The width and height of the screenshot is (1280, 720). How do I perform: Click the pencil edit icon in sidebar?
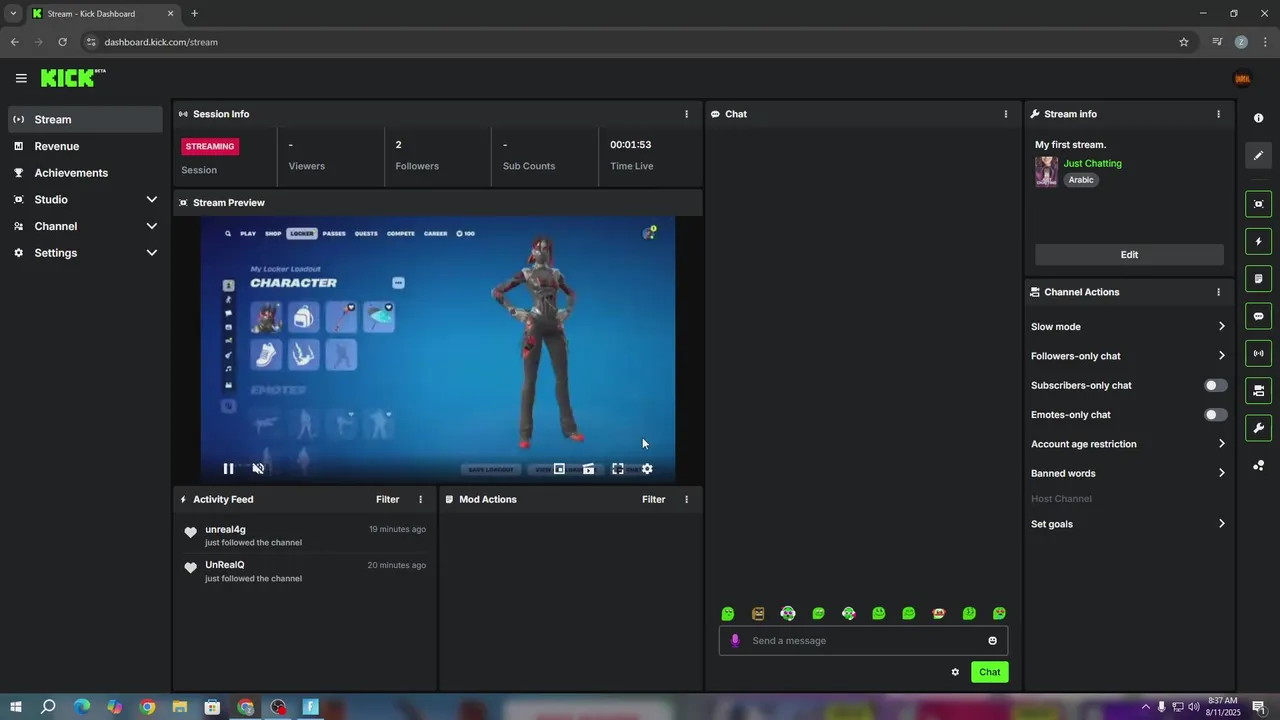pyautogui.click(x=1258, y=155)
